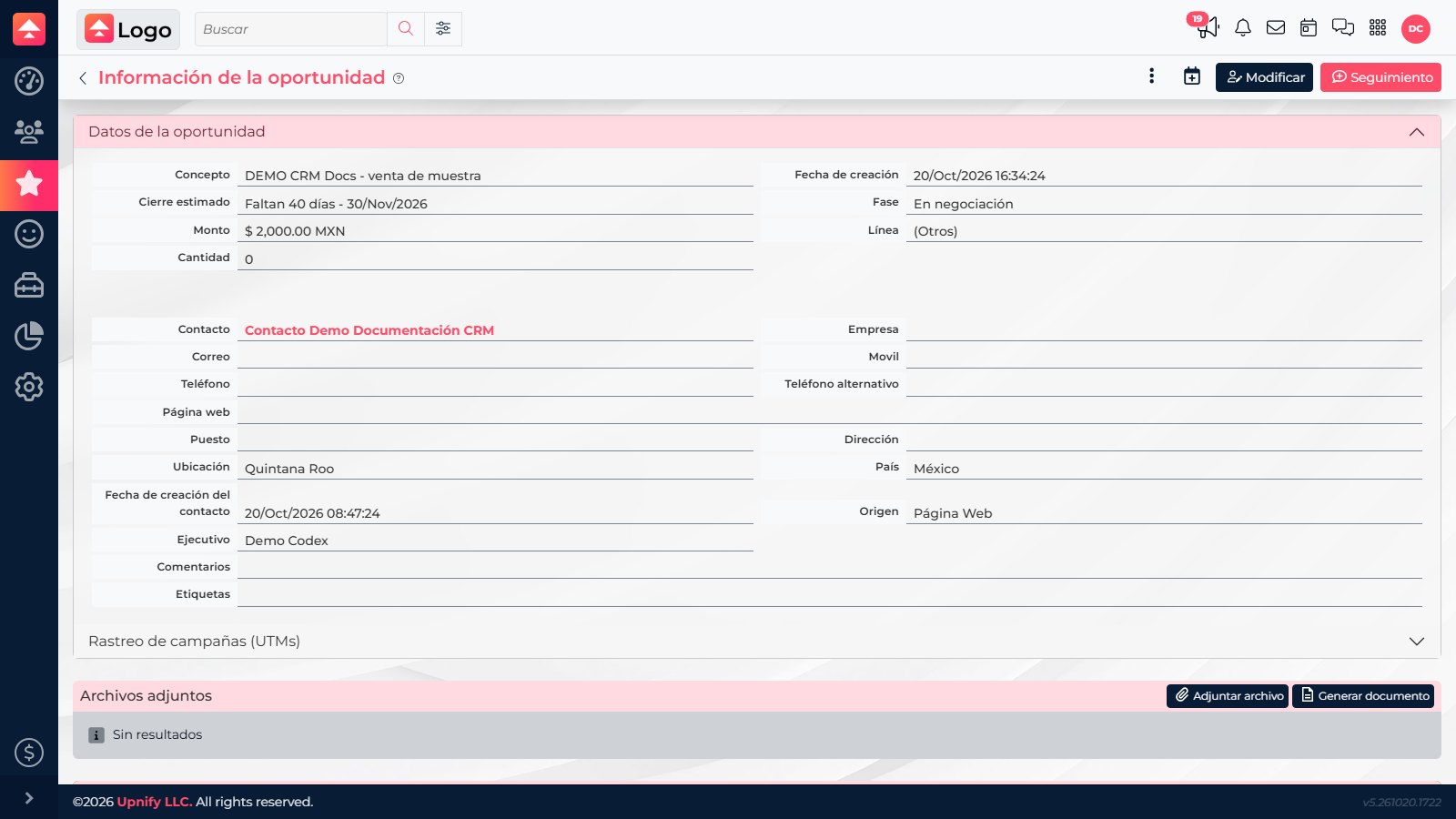Click the Adjuntar archivo button
The height and width of the screenshot is (819, 1456).
point(1228,696)
